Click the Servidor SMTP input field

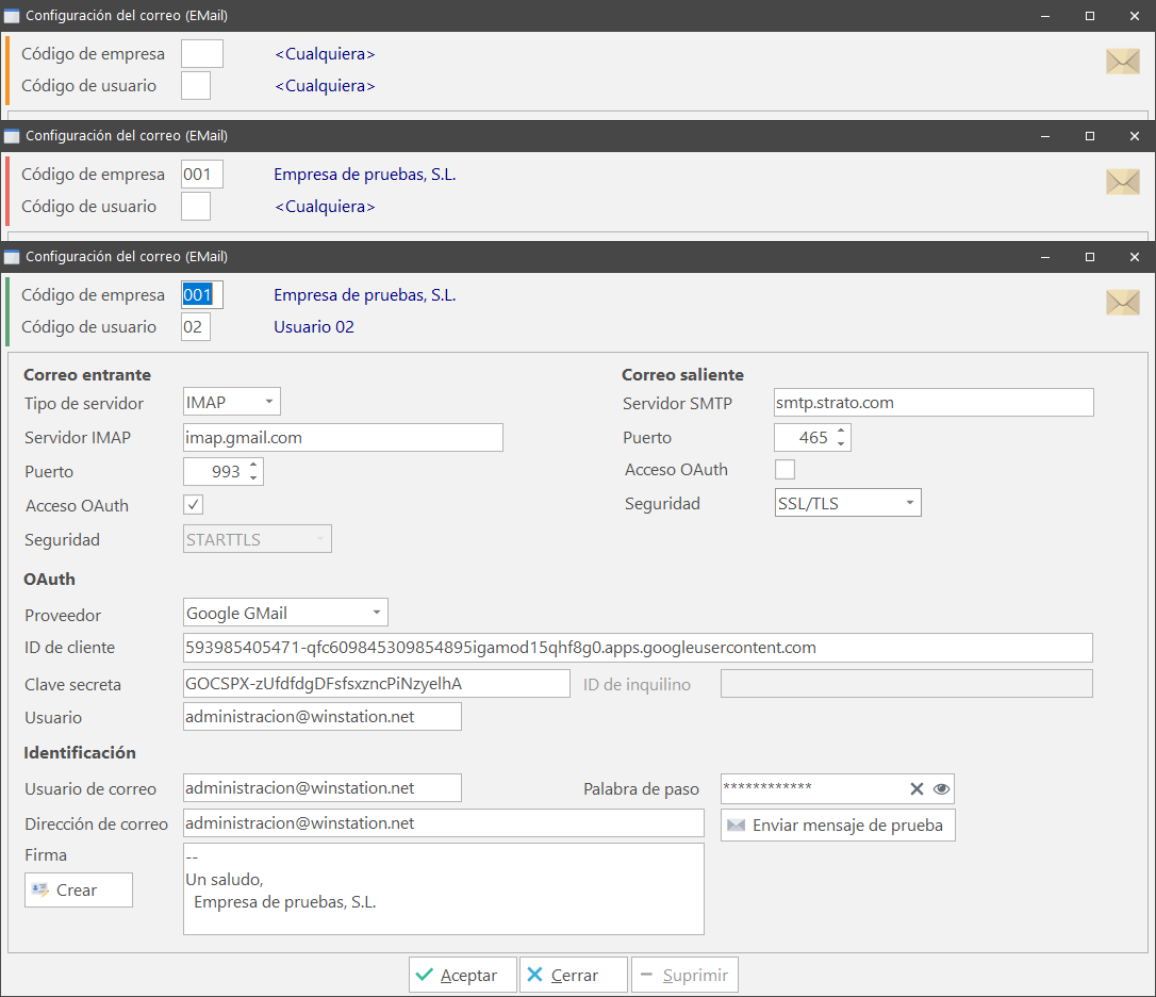click(933, 403)
